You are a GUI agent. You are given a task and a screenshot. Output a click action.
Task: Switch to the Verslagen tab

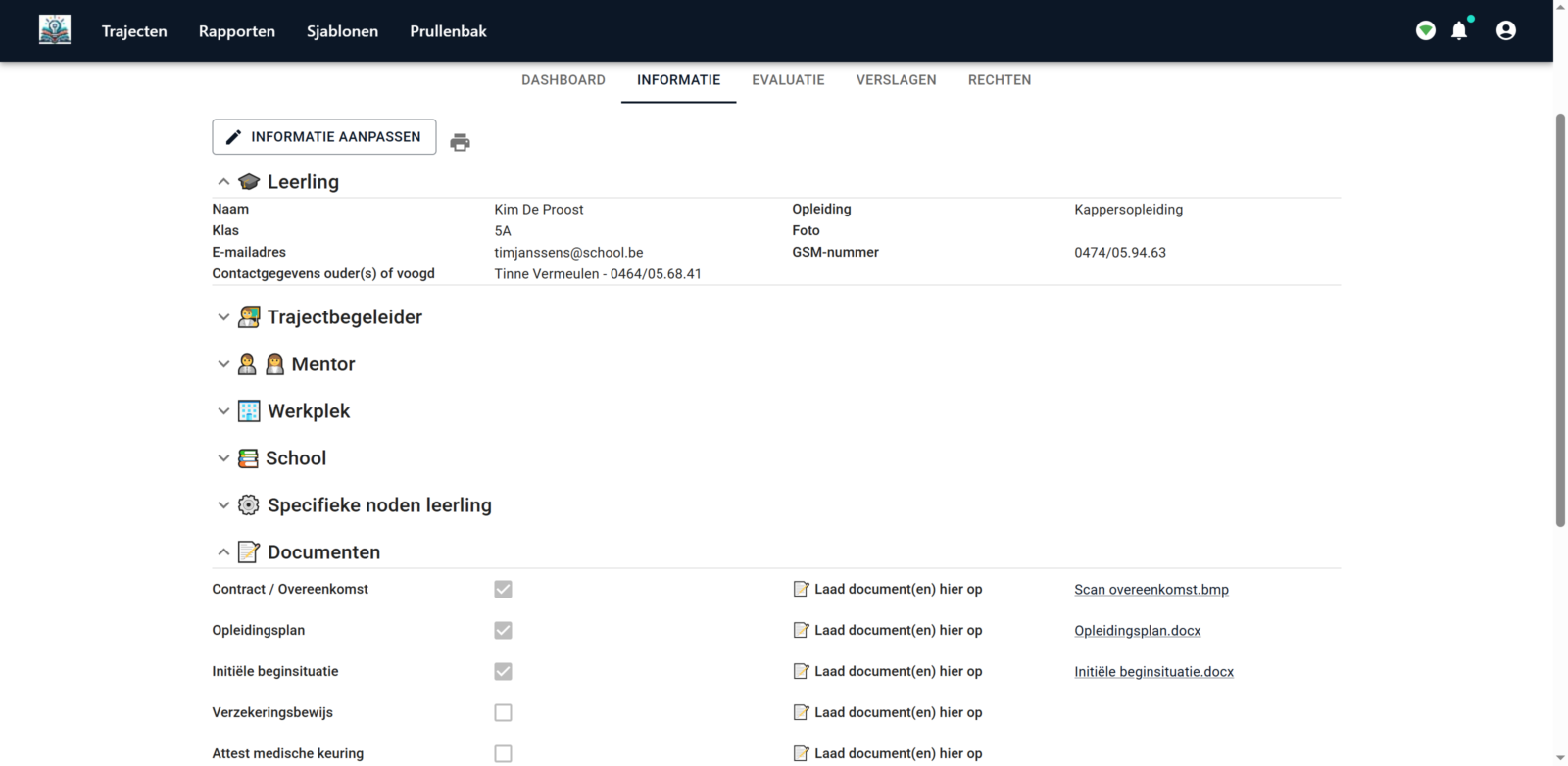point(897,80)
